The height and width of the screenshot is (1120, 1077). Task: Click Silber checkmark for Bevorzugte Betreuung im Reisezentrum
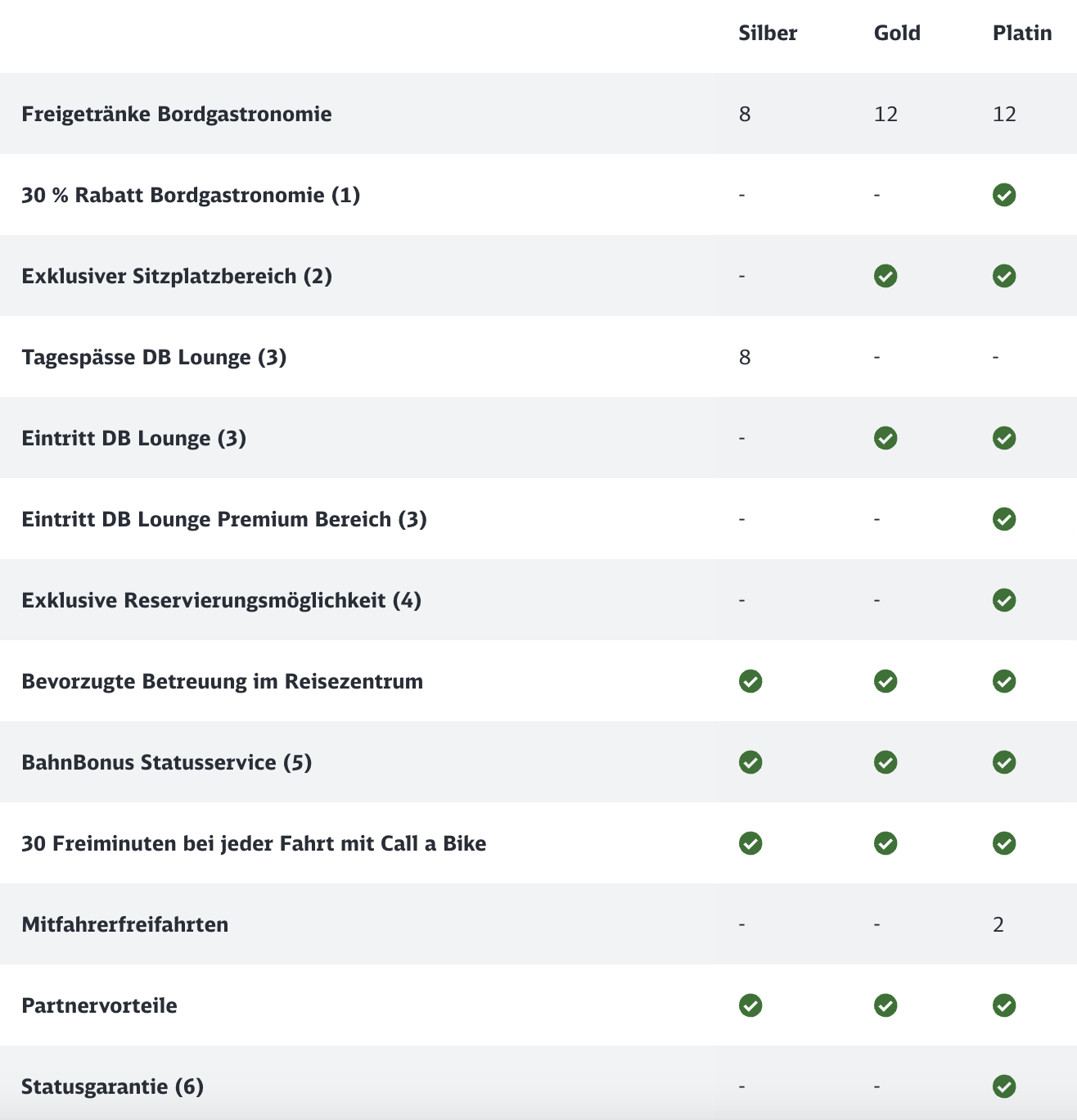[x=750, y=681]
